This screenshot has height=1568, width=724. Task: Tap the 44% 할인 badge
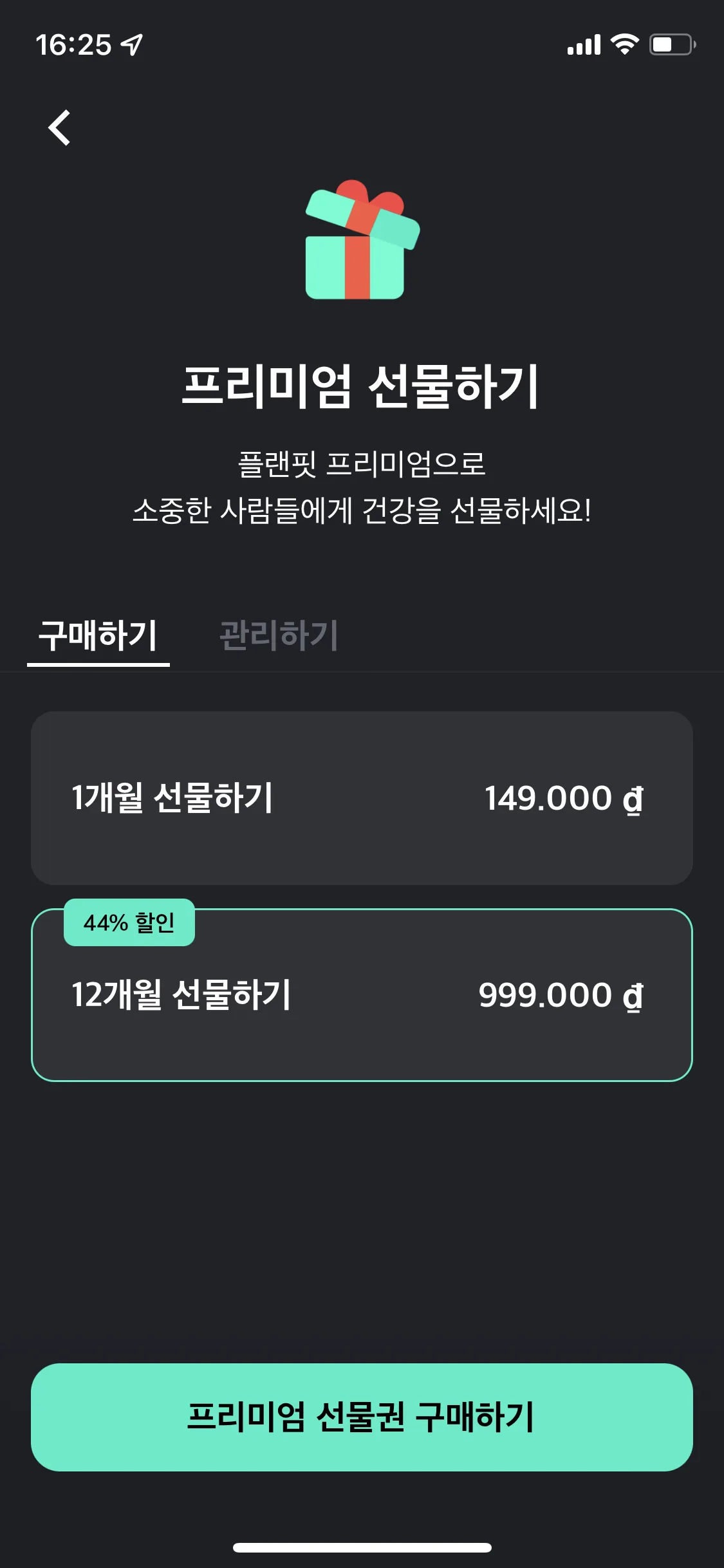(129, 922)
